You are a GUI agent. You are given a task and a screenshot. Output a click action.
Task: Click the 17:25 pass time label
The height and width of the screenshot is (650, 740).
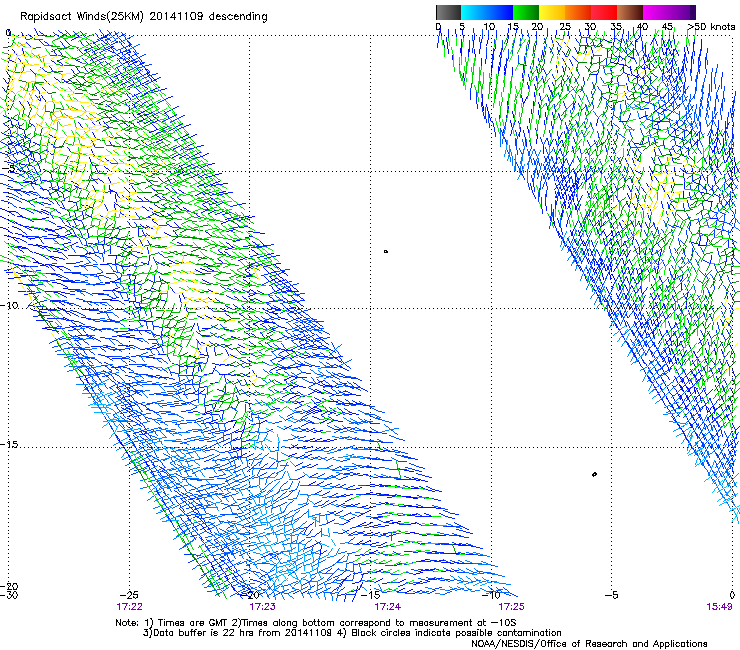512,607
